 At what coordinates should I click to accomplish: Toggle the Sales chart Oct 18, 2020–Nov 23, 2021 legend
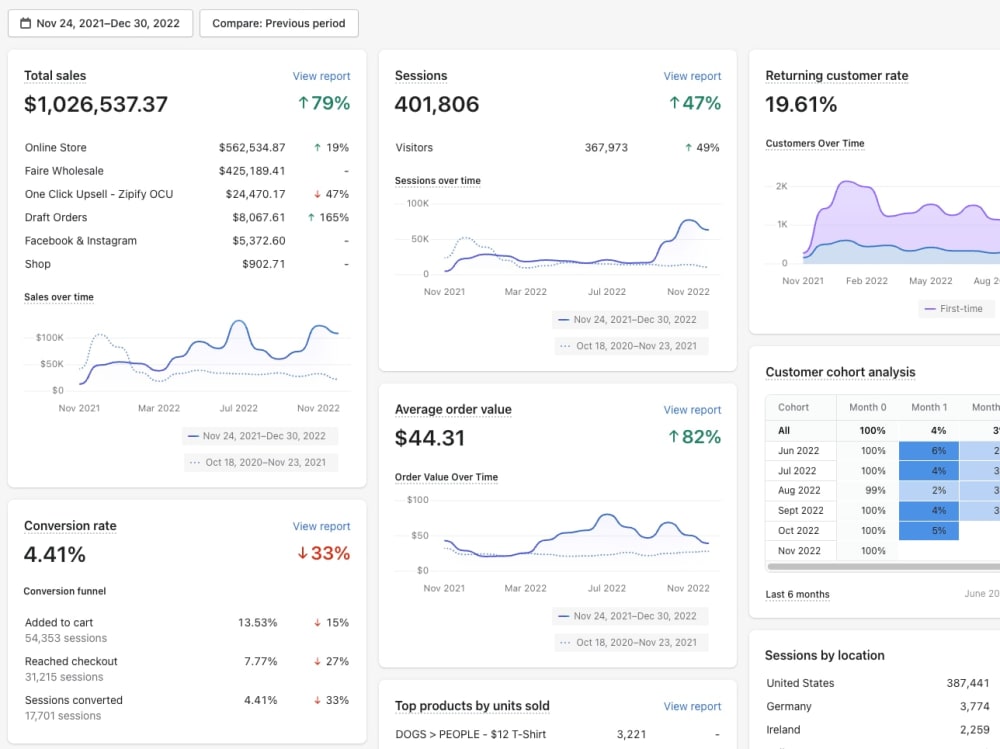click(261, 463)
